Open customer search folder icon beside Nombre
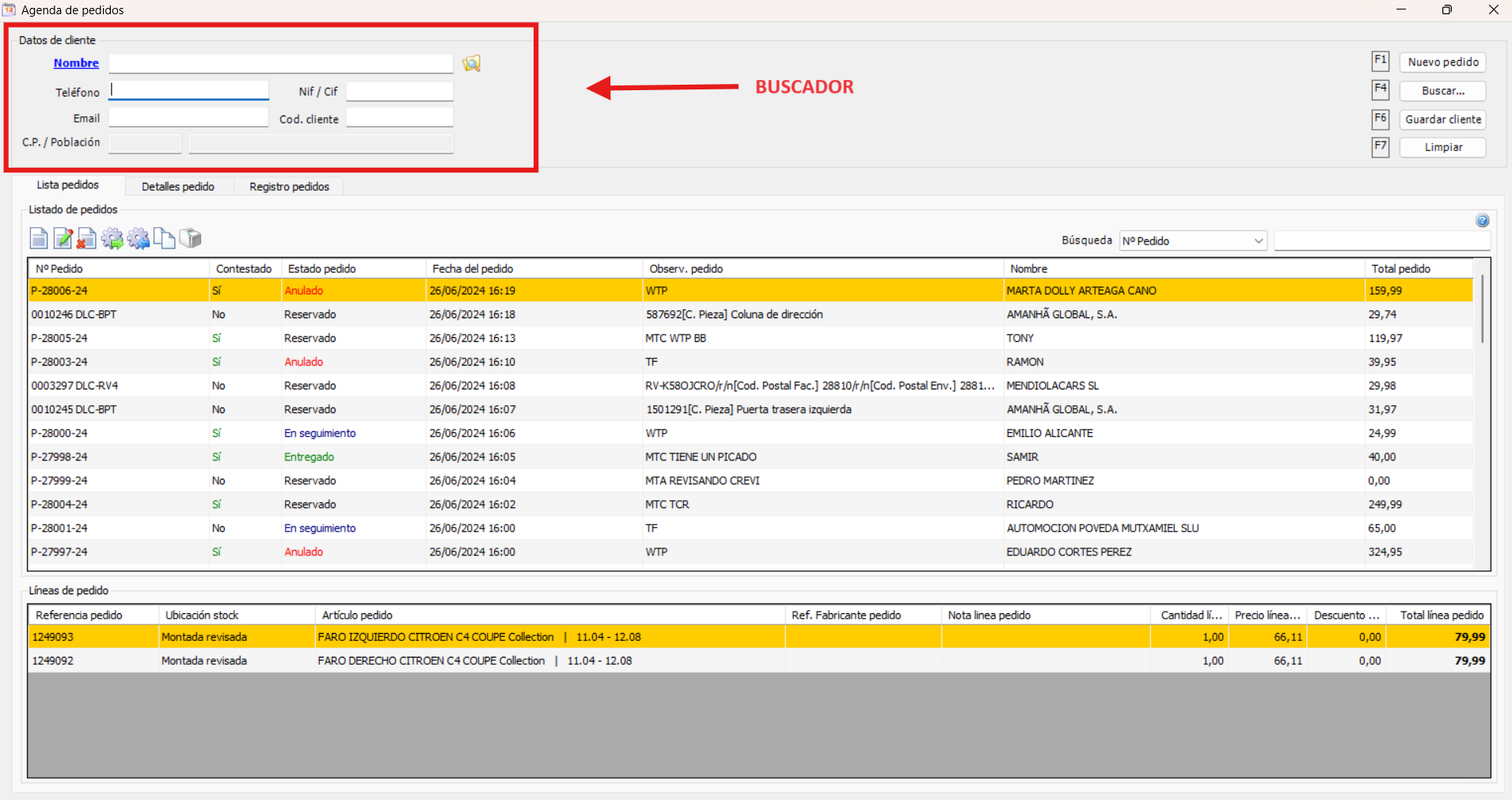Screen dimensions: 1512x800 472,63
